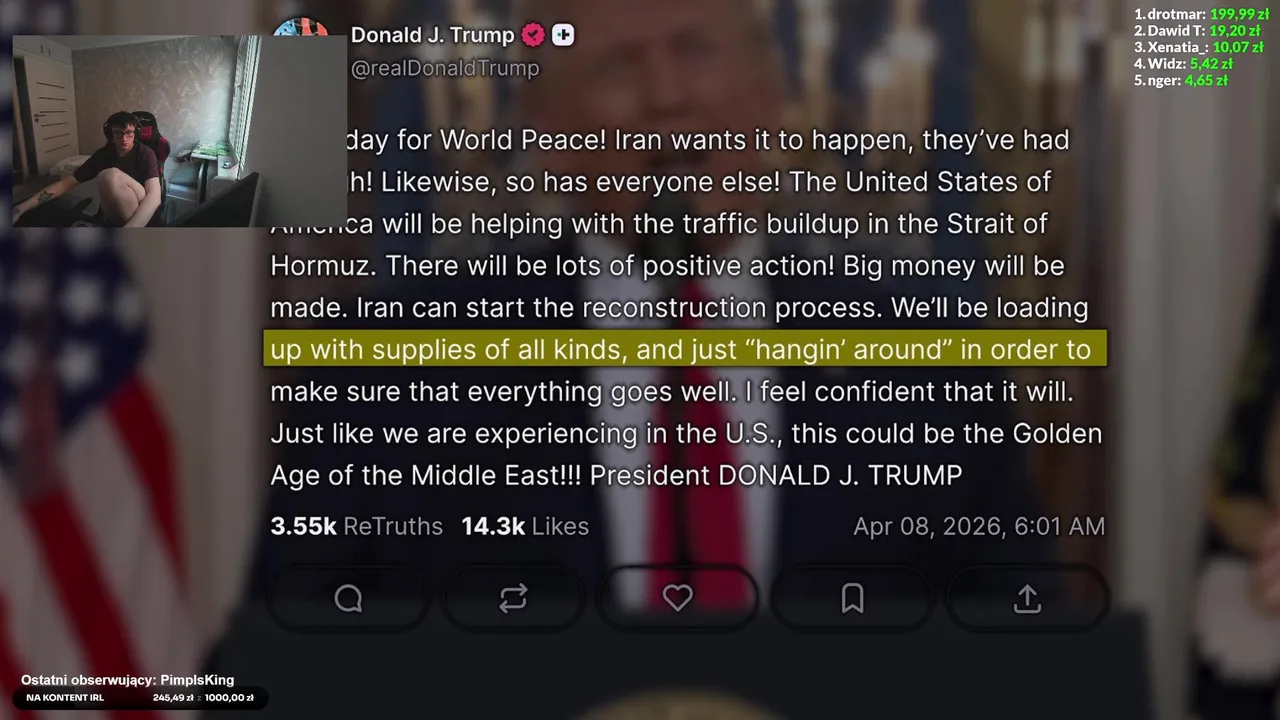The image size is (1280, 720).
Task: Click the red verified badge icon
Action: [x=533, y=35]
